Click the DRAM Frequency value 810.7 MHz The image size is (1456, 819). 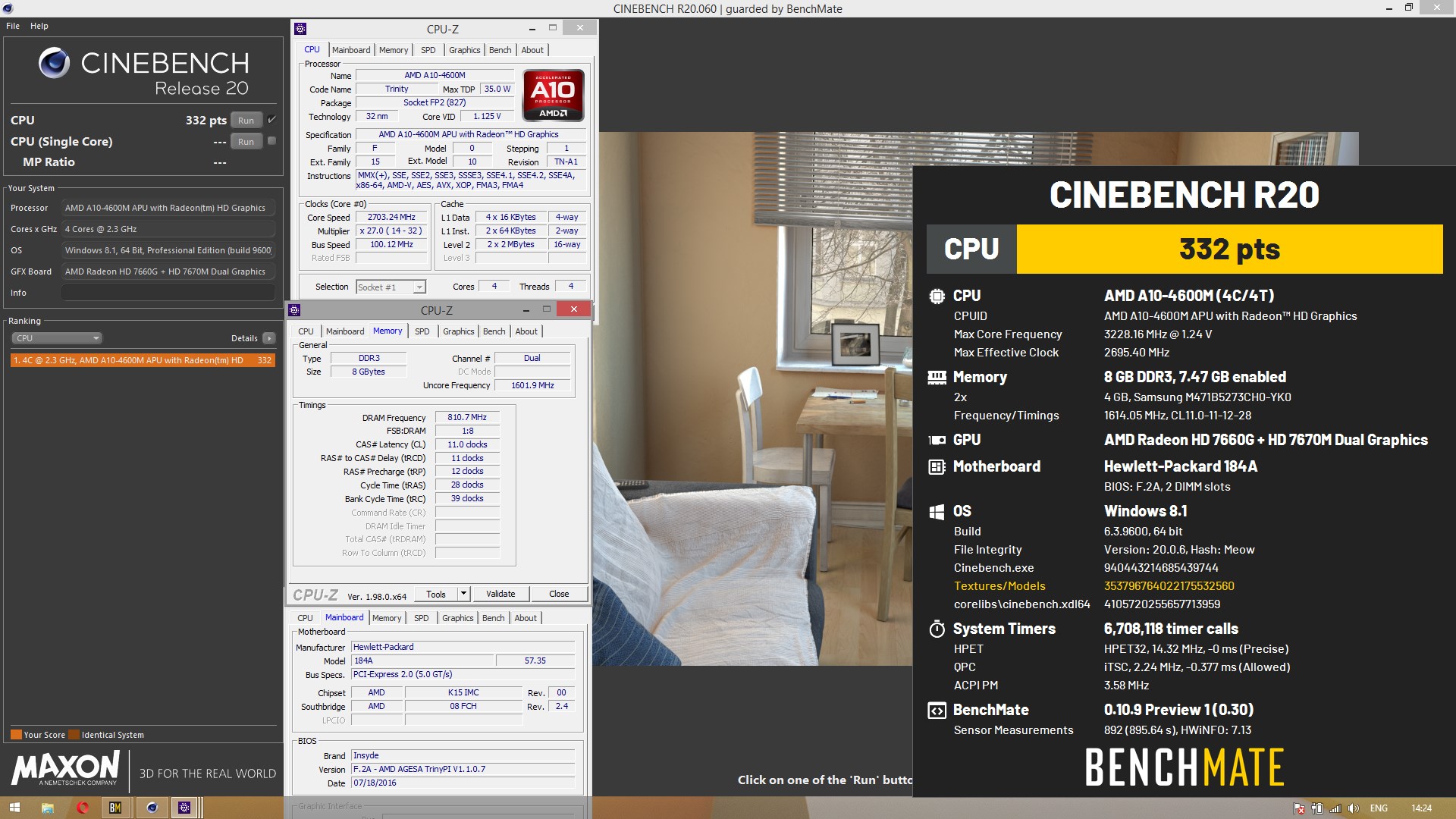click(x=467, y=417)
